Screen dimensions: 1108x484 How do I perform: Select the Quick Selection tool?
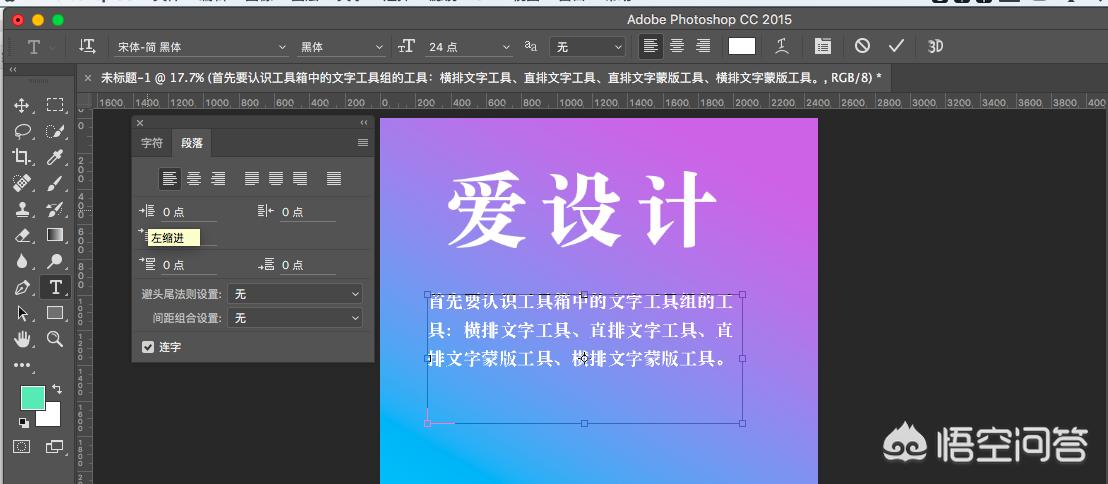click(55, 131)
